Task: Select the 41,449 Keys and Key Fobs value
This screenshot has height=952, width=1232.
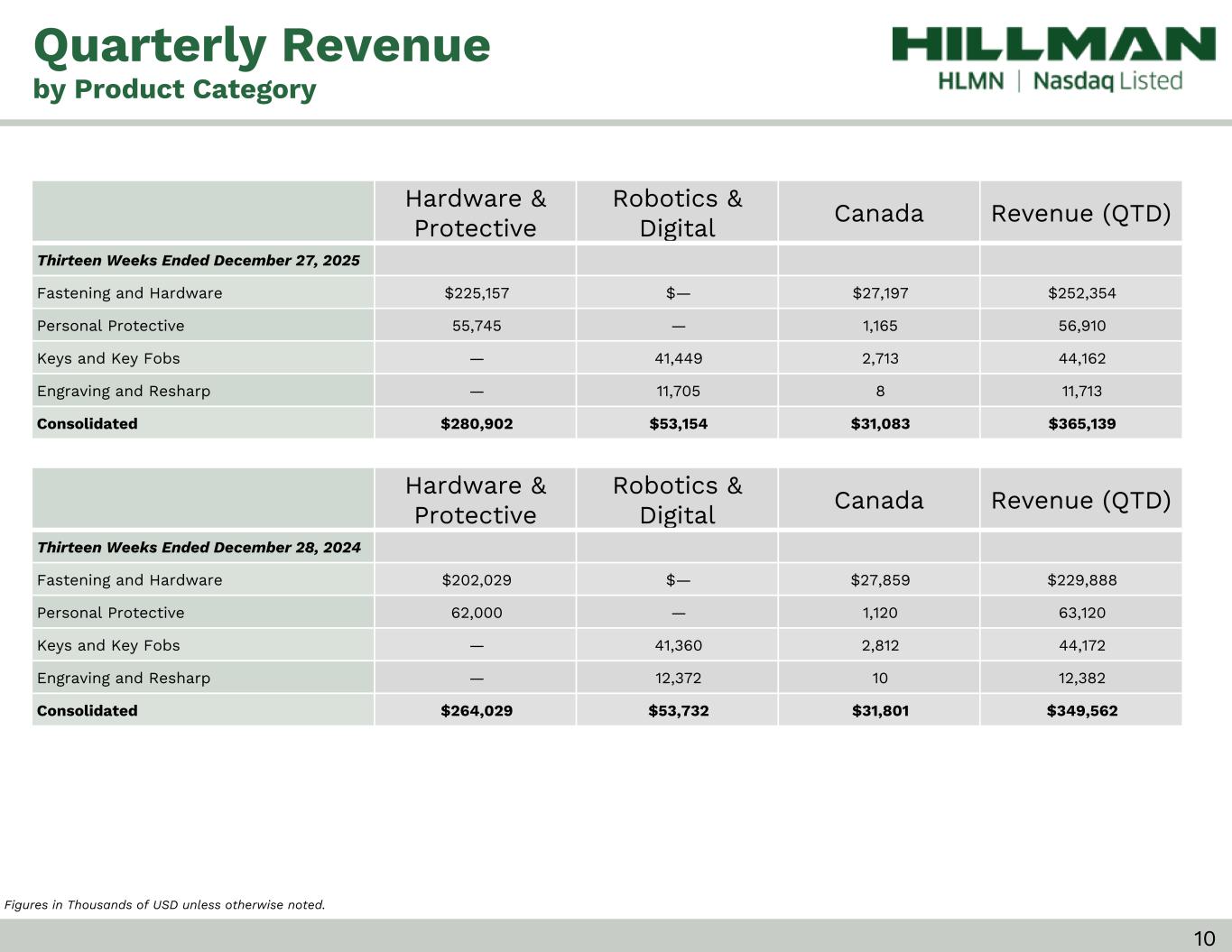Action: pos(678,358)
